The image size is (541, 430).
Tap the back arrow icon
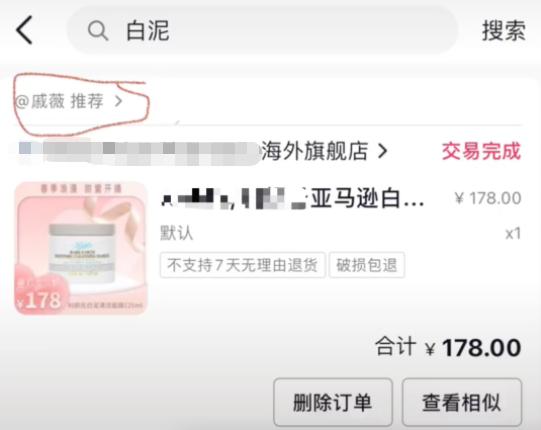click(x=24, y=30)
